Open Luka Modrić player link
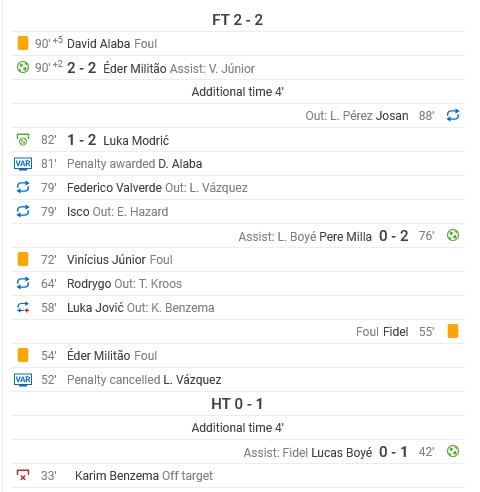480x492 pixels. (136, 140)
